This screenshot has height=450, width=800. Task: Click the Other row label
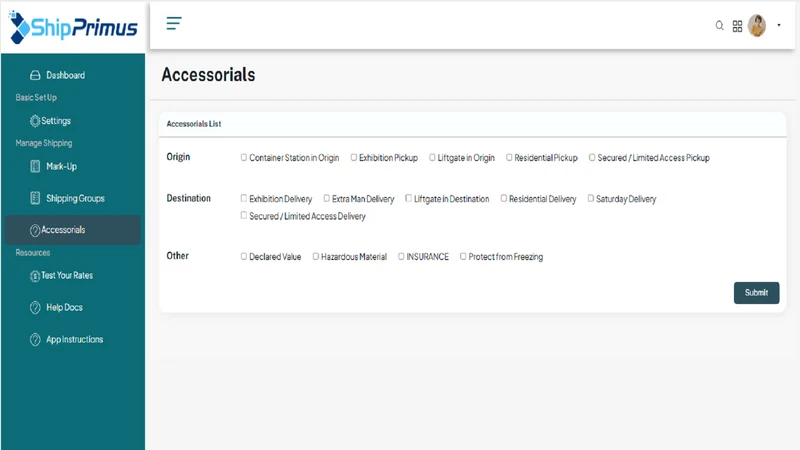[178, 256]
